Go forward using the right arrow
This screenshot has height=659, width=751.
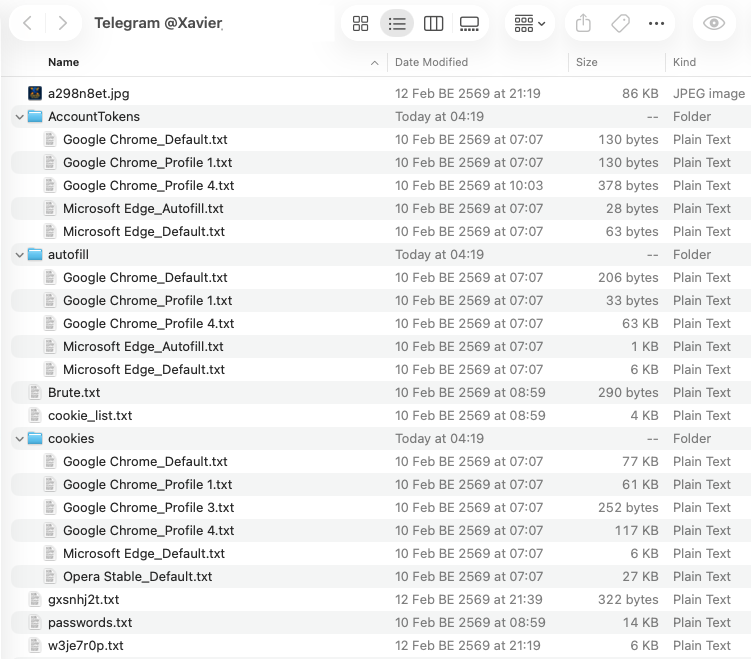pos(63,23)
